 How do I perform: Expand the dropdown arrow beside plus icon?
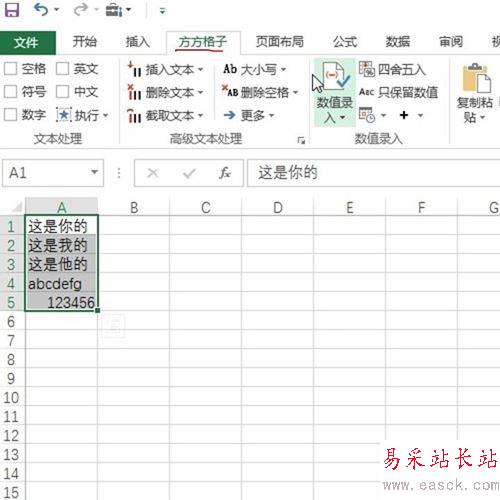tap(420, 115)
